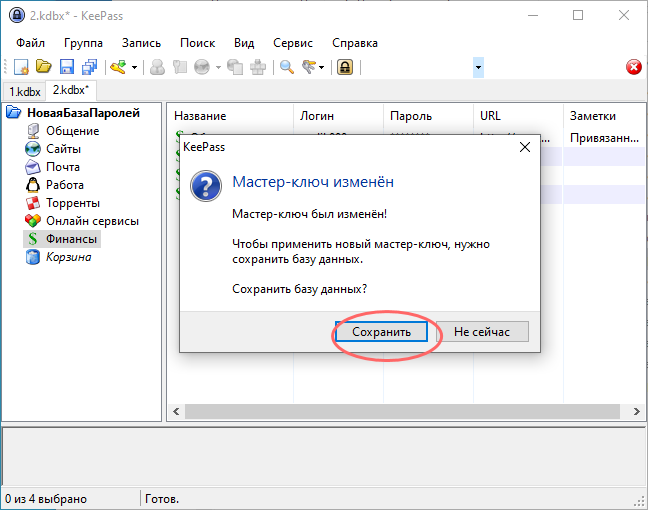
Task: Click the red close-database X icon
Action: click(x=634, y=67)
